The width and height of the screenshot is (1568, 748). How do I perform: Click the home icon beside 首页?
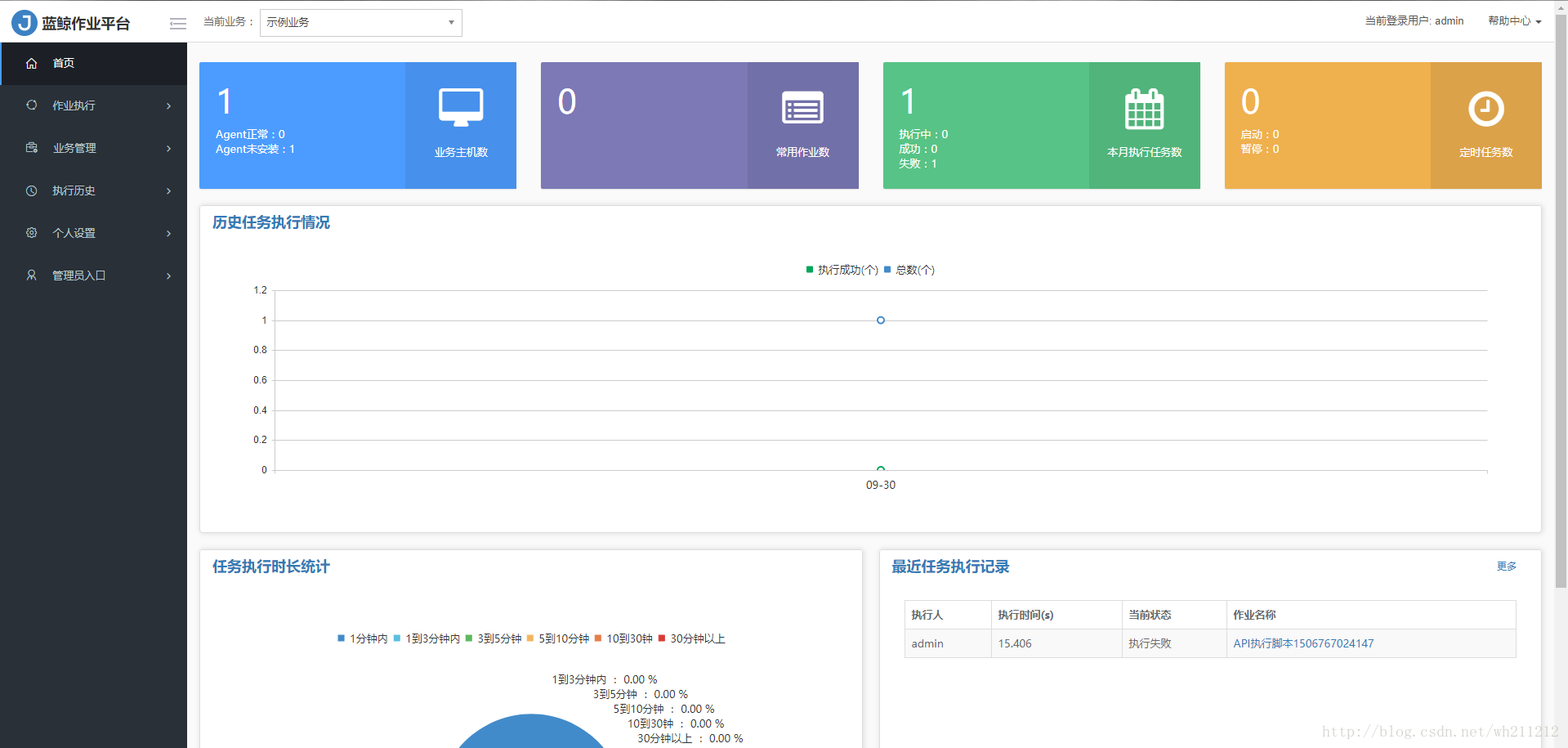point(32,63)
